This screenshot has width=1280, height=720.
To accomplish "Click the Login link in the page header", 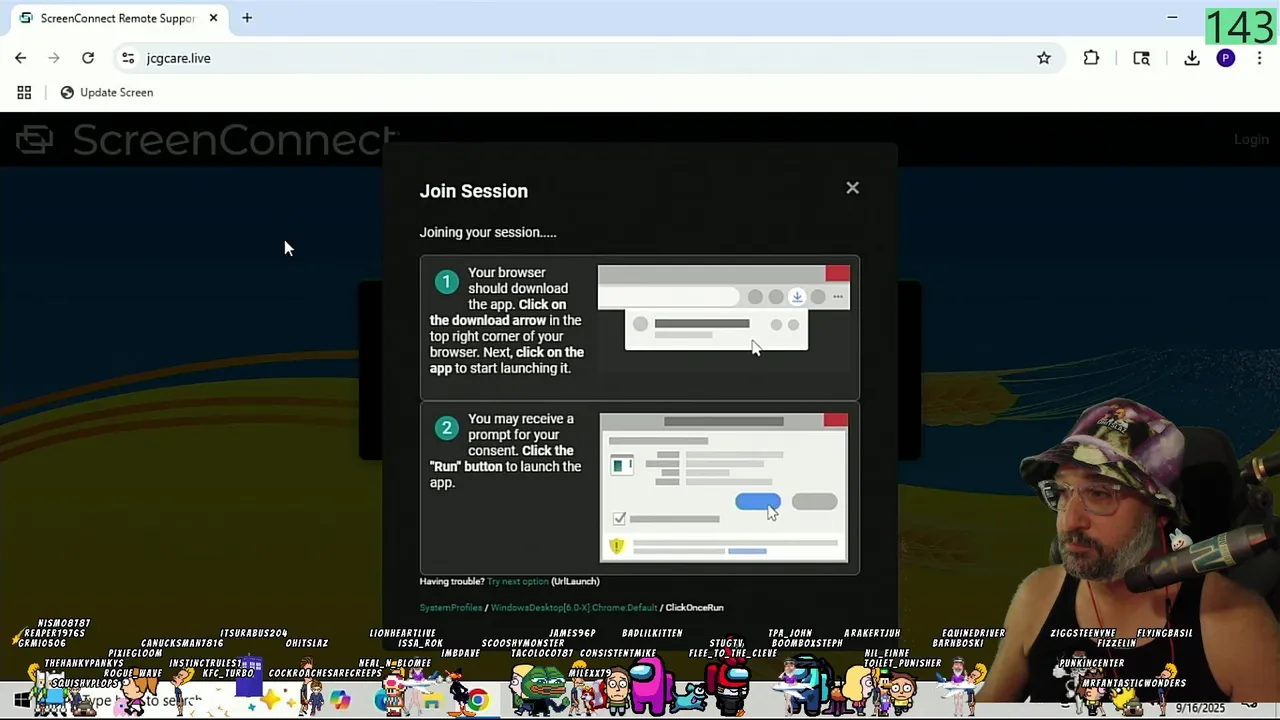I will pos(1251,139).
